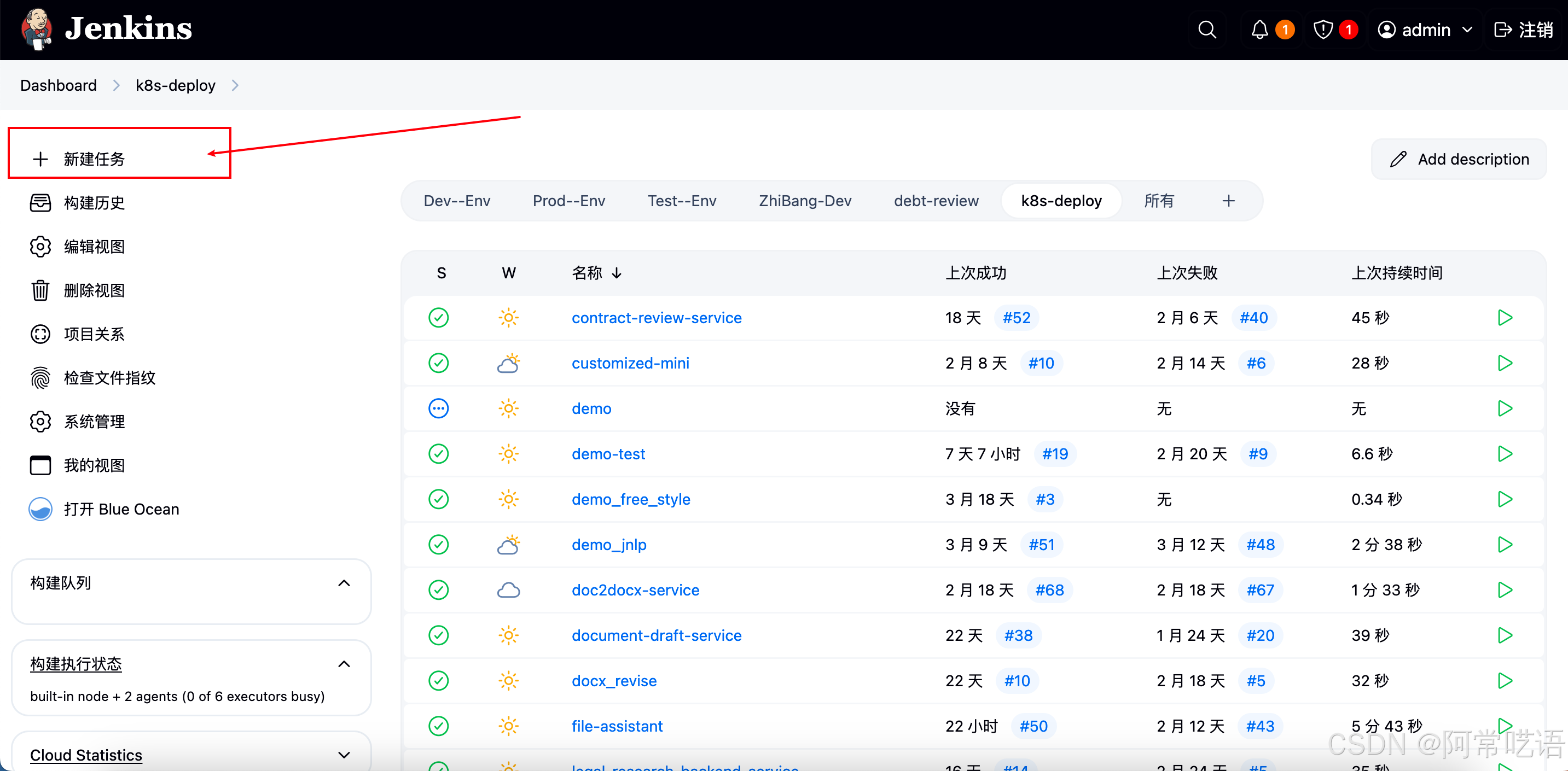Click the delete view (删除视图) trash icon
This screenshot has width=1568, height=771.
(40, 290)
